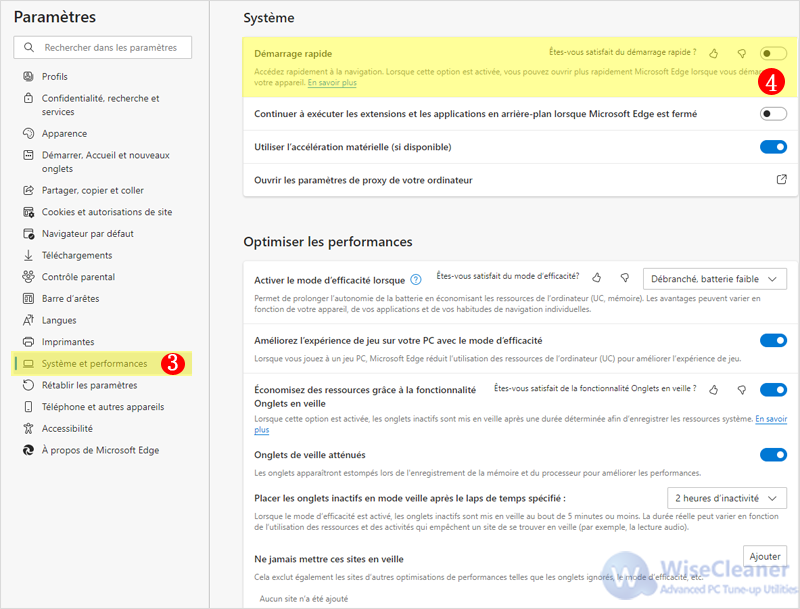Click the Langues icon

[29, 320]
